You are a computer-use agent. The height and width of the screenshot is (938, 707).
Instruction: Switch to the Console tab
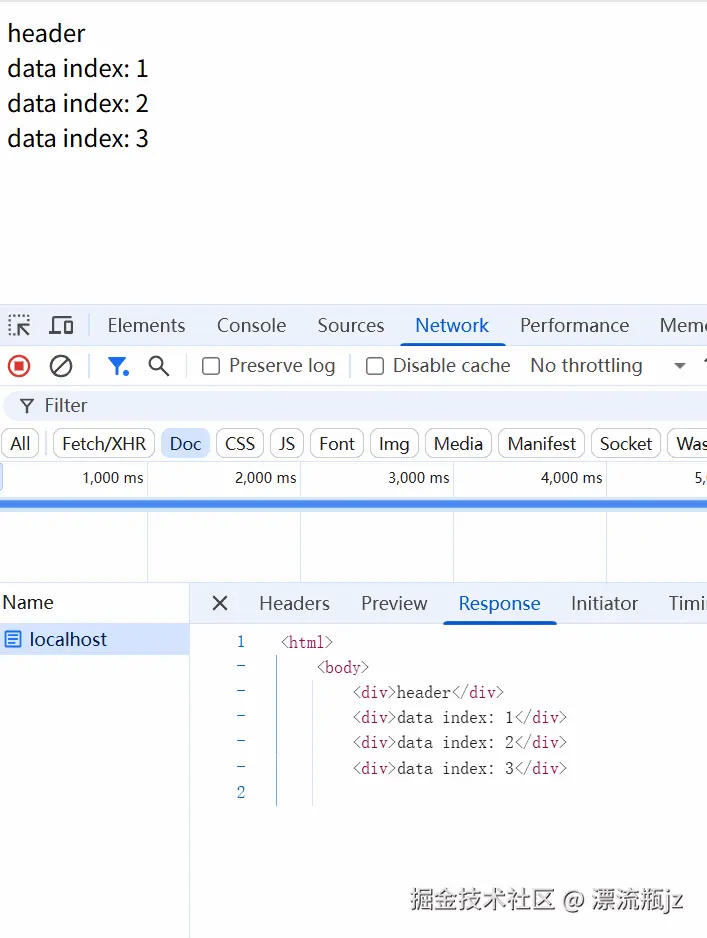251,325
